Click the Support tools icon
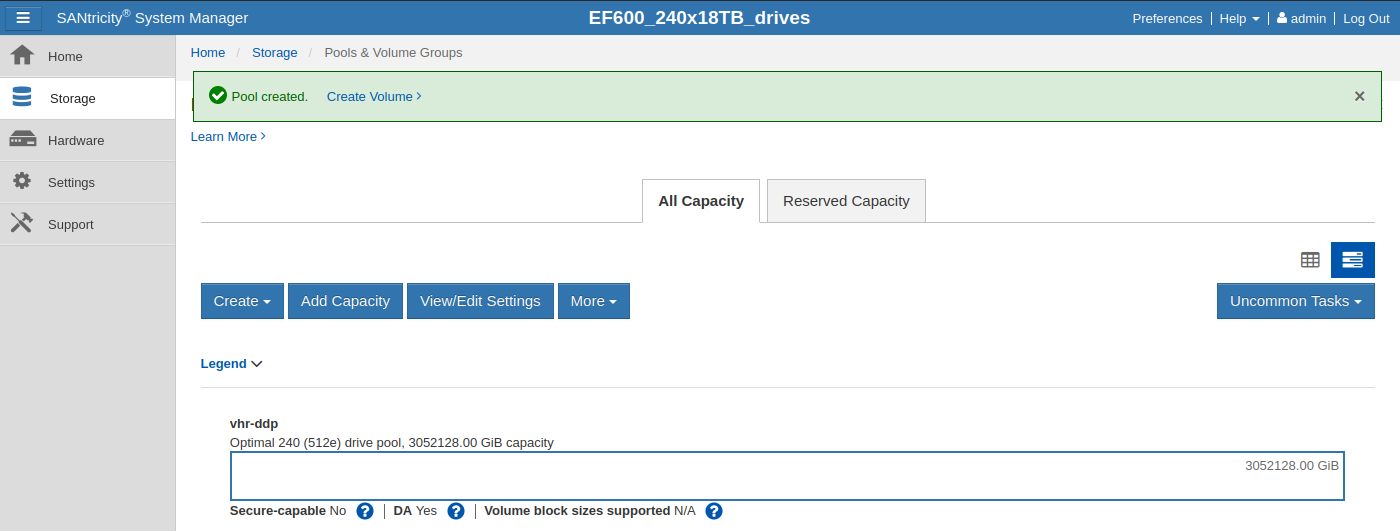 22,223
